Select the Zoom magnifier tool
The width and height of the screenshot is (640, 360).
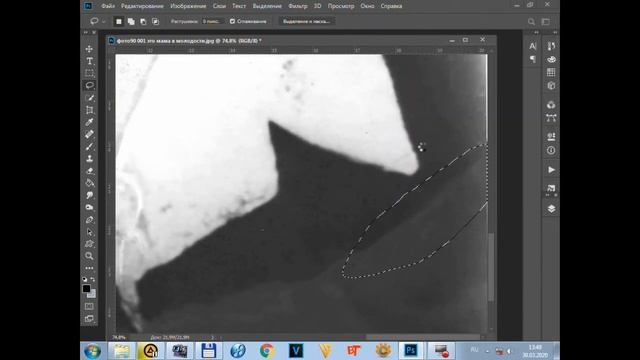point(89,256)
